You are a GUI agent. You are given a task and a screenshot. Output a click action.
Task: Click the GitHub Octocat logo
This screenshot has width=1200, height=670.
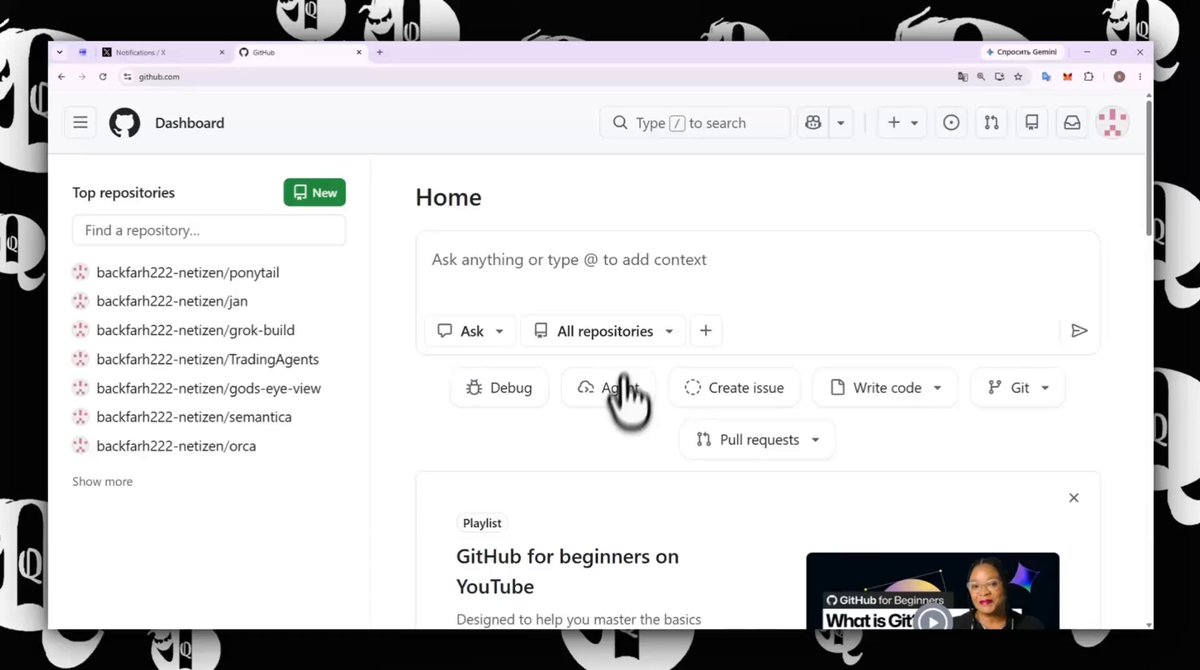(125, 123)
